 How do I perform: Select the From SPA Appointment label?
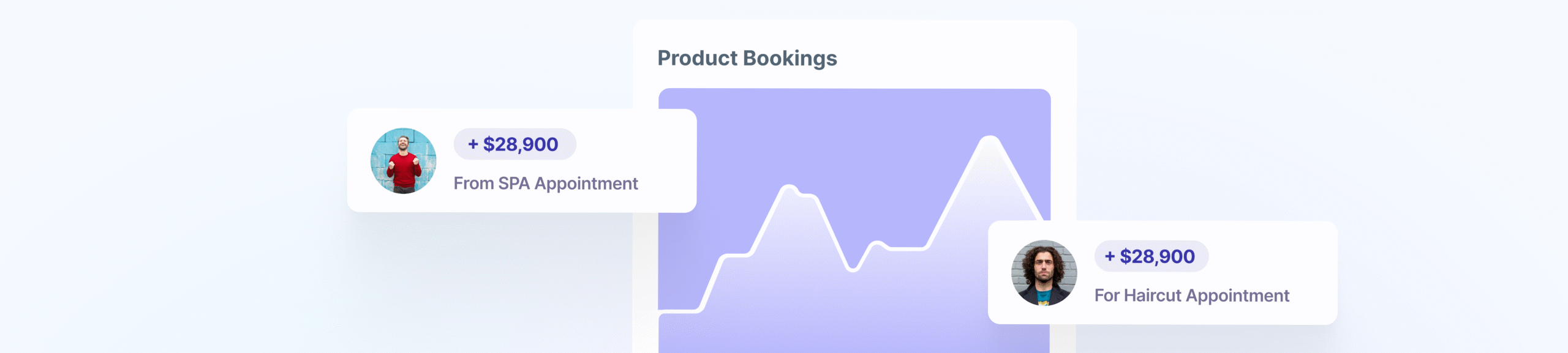(x=545, y=184)
